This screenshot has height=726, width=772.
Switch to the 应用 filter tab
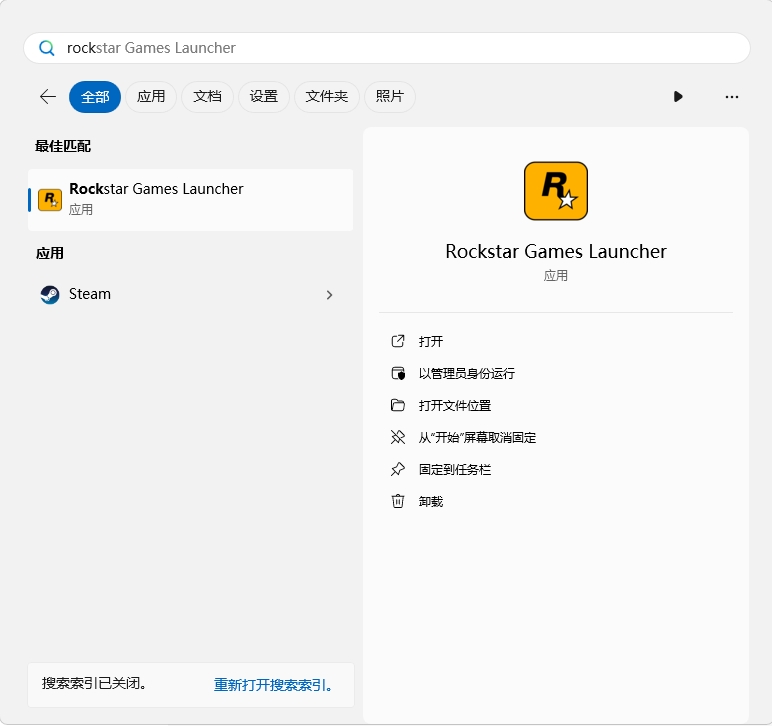[151, 97]
